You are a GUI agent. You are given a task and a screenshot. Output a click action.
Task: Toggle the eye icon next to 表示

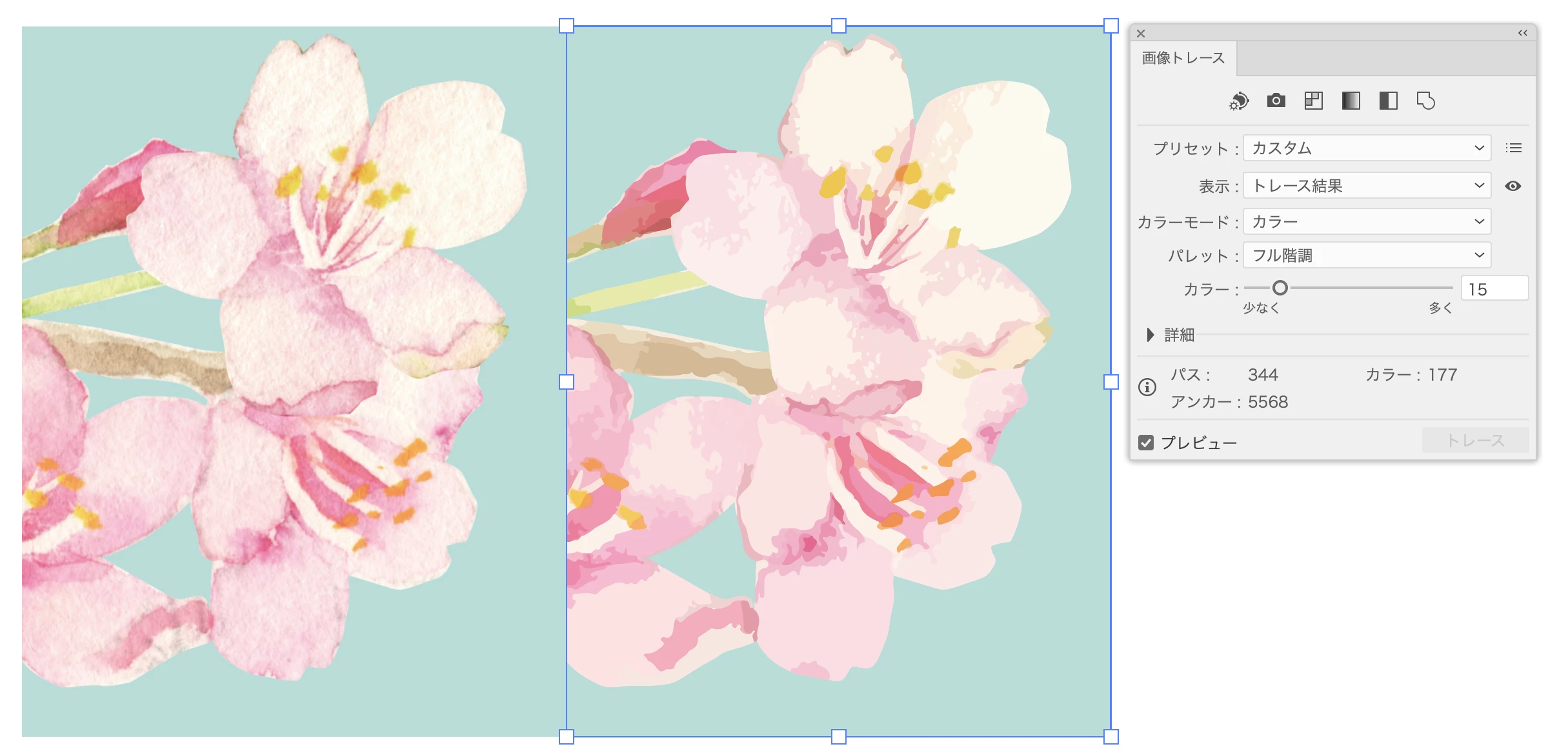click(1513, 186)
